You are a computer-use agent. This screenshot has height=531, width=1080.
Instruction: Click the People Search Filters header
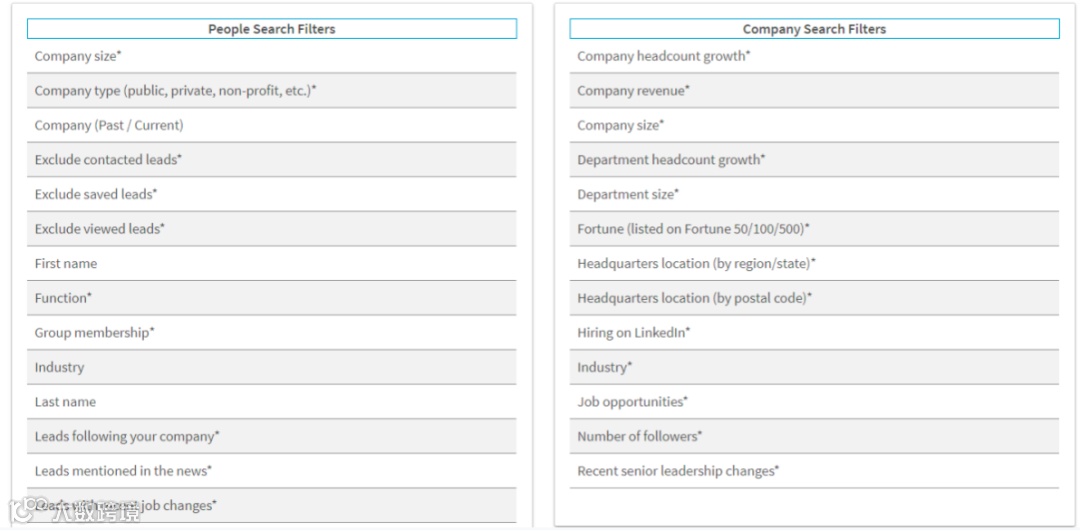[x=271, y=29]
